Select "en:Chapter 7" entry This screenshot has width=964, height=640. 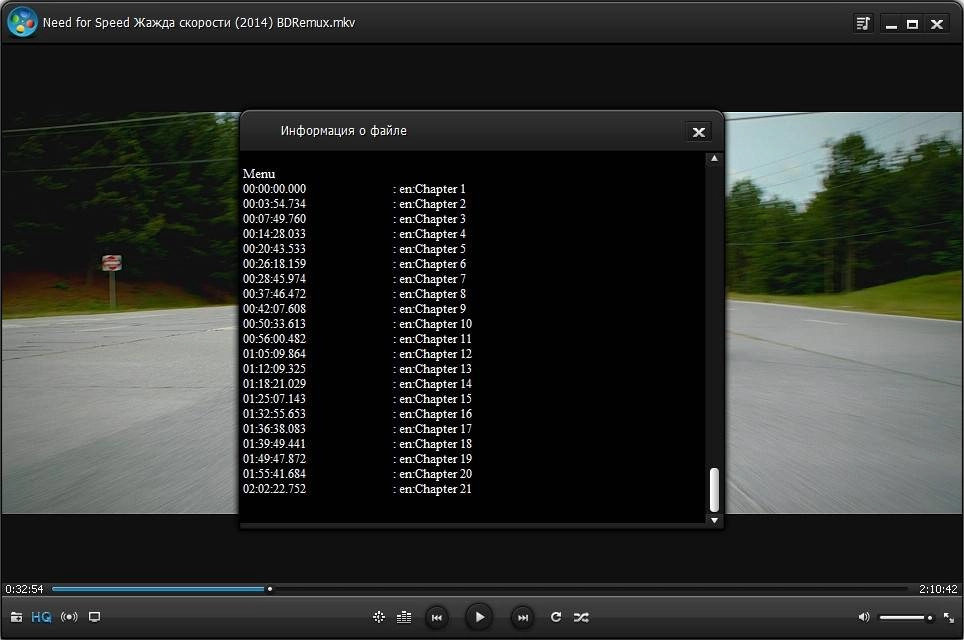[432, 279]
